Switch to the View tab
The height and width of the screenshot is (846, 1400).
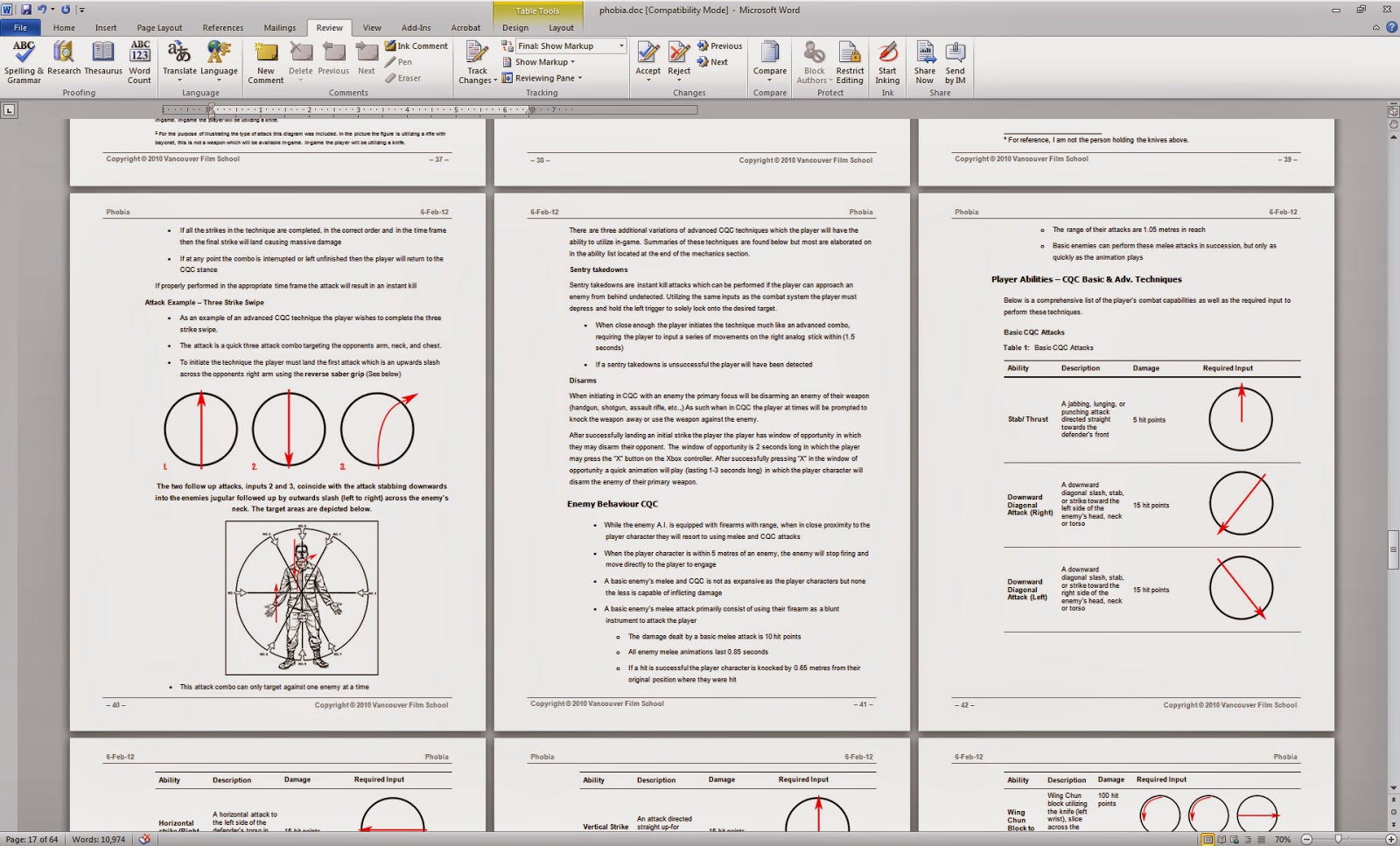(x=372, y=27)
